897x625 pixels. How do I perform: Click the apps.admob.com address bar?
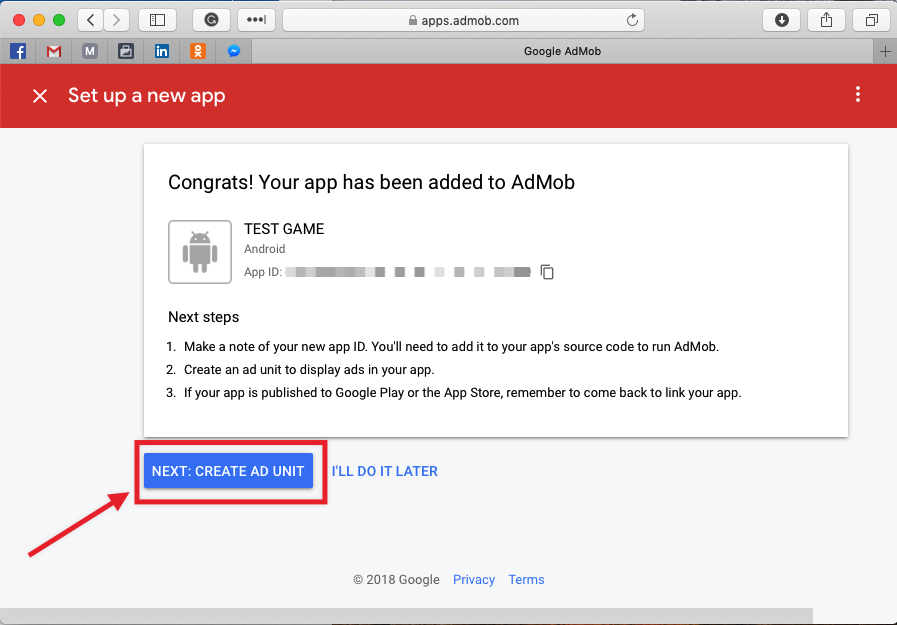(x=463, y=21)
